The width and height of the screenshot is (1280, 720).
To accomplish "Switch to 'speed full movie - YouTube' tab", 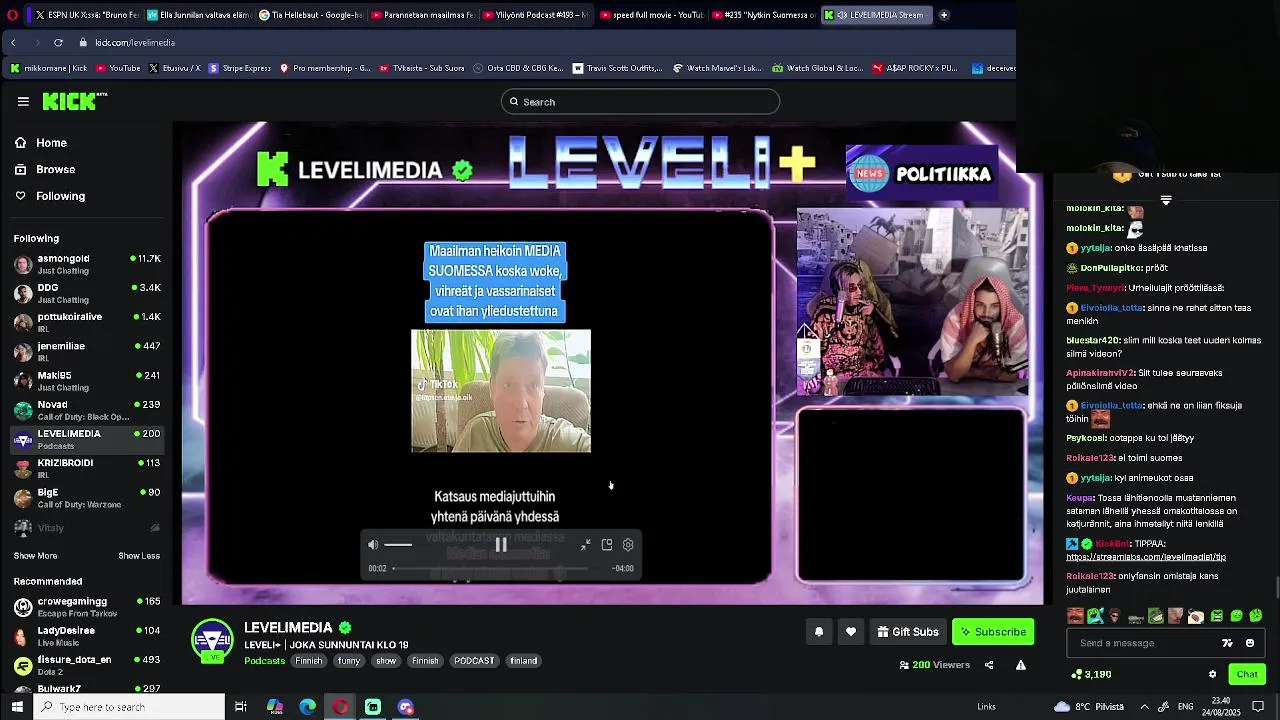I will pyautogui.click(x=652, y=15).
